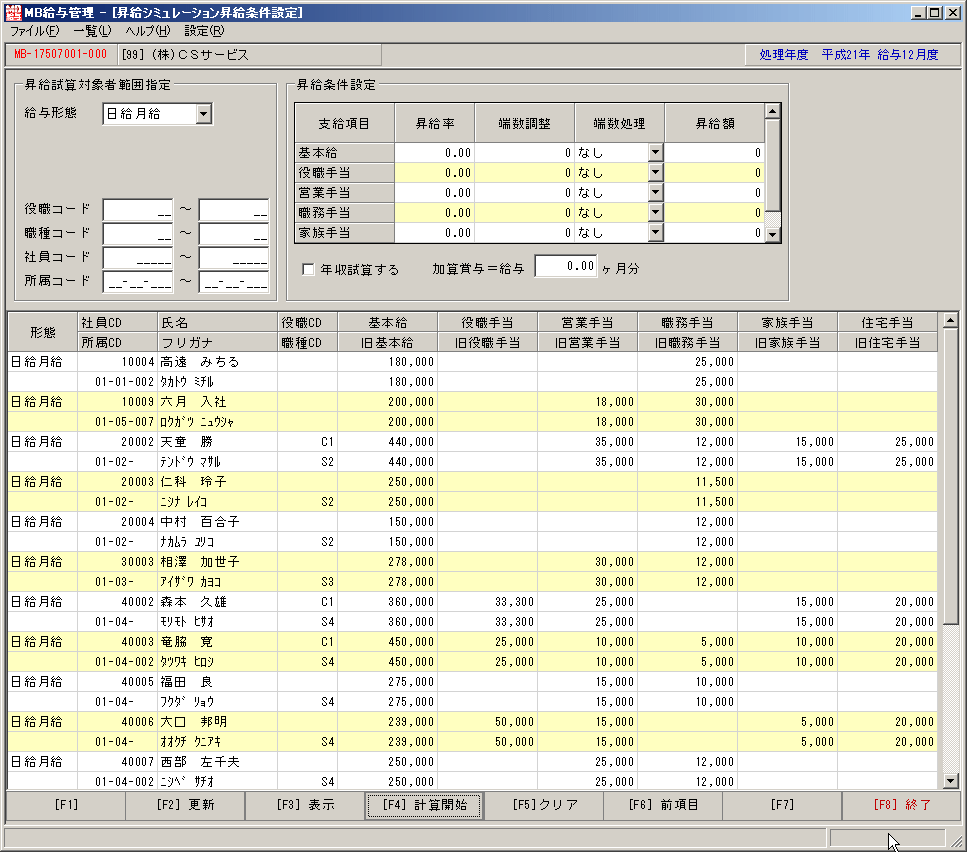Screen dimensions: 967x852
Task: Open the 一覧(L) menu
Action: (92, 31)
